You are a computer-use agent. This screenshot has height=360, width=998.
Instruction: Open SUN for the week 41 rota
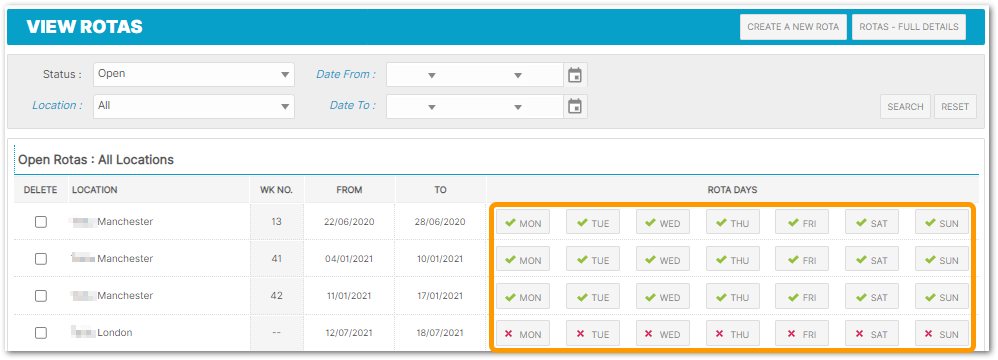942,260
